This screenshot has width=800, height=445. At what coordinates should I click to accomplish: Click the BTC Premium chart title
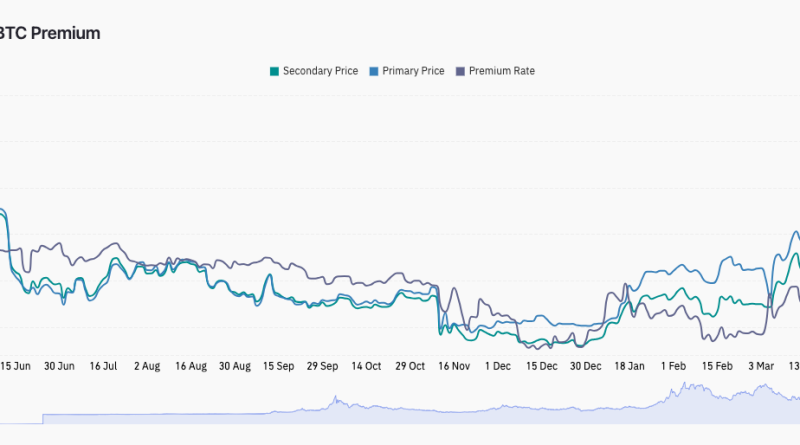pos(49,33)
